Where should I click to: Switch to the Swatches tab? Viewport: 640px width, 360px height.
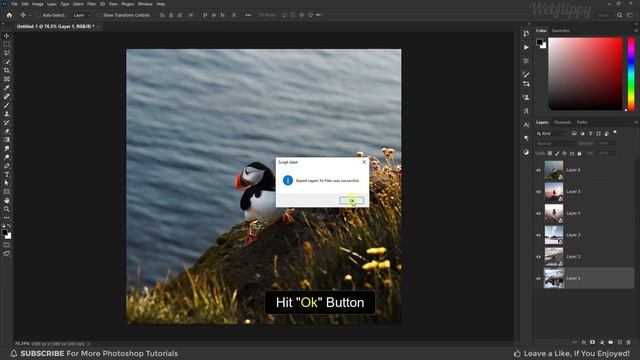[x=560, y=31]
